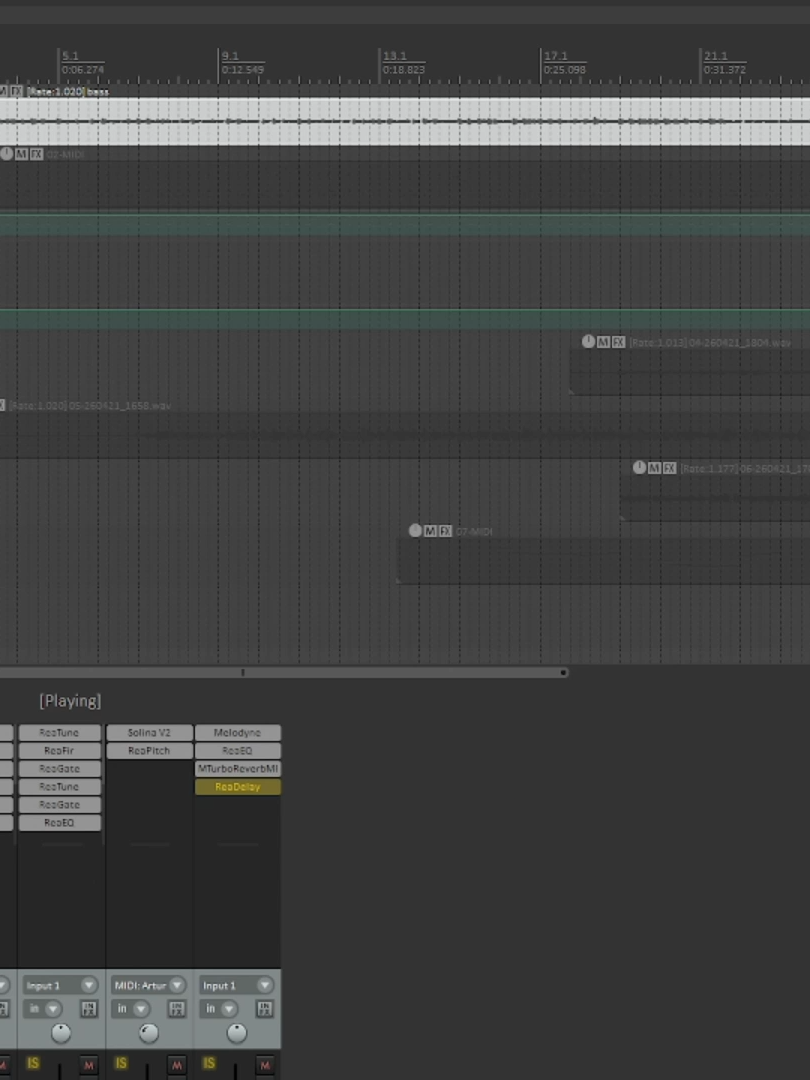Select the 07-MIDI item body
The width and height of the screenshot is (810, 1080).
(603, 561)
